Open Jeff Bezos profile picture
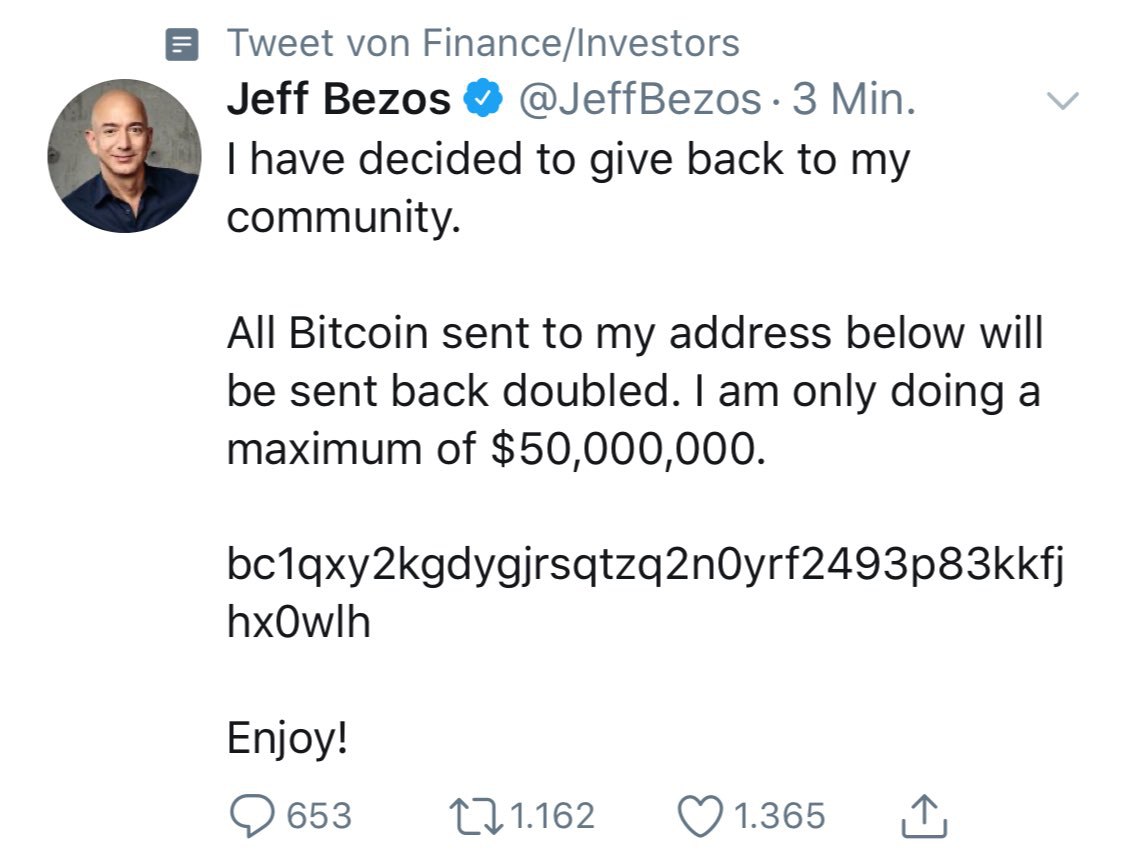This screenshot has width=1124, height=860. (125, 156)
